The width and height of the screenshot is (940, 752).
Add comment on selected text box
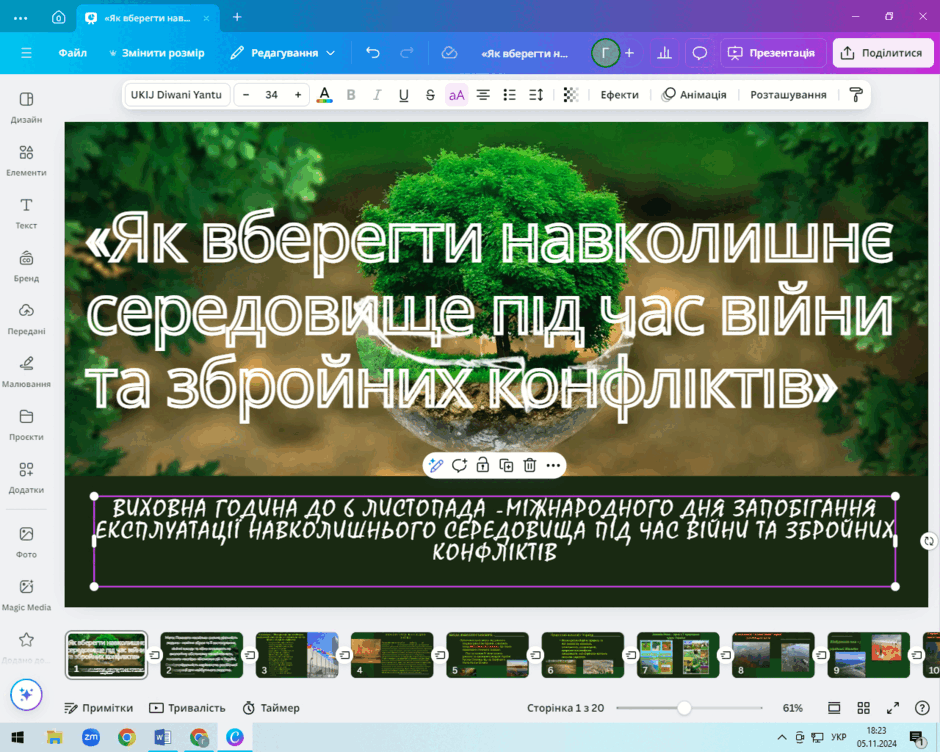[459, 465]
